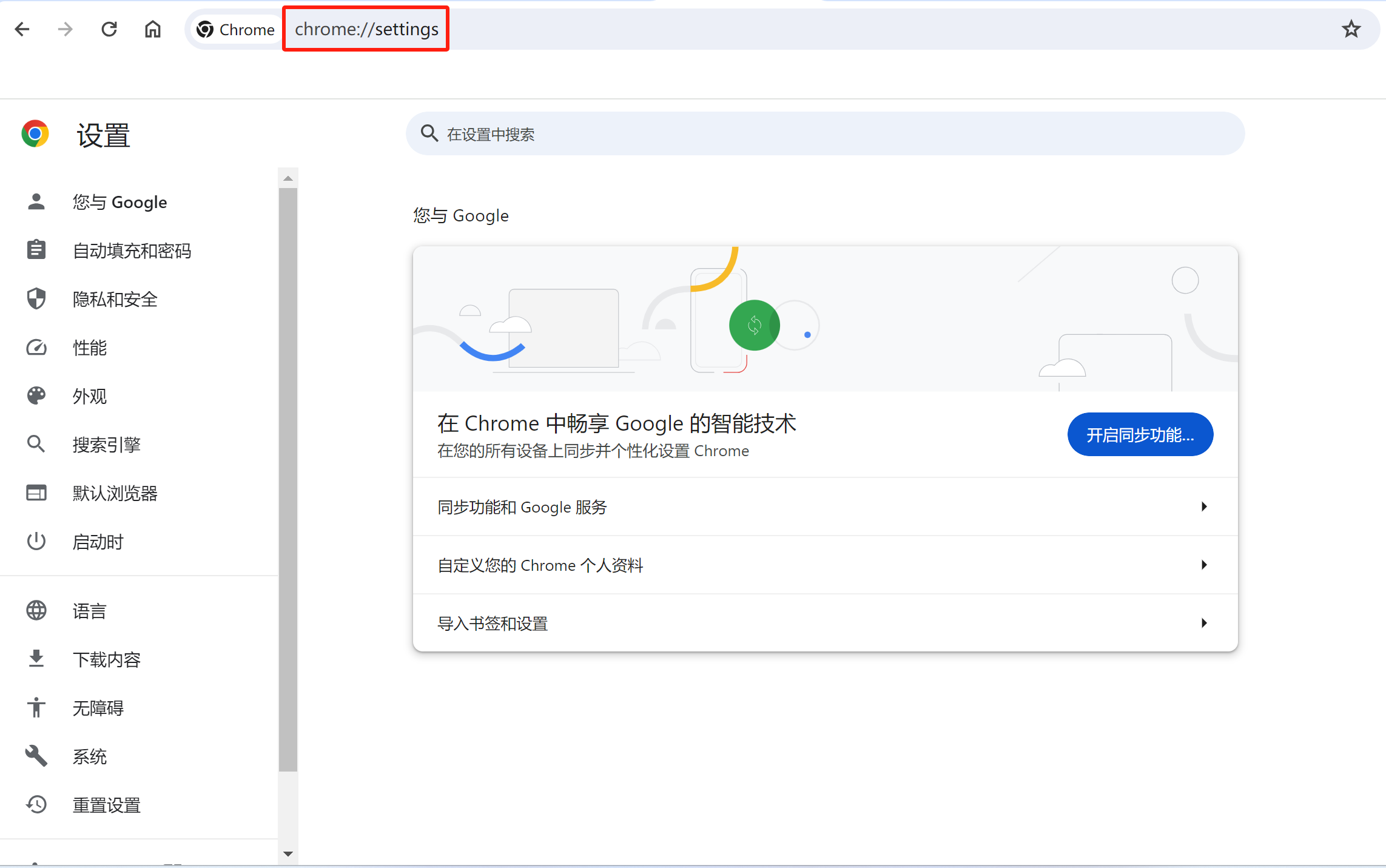Go to the home page icon

(x=153, y=29)
